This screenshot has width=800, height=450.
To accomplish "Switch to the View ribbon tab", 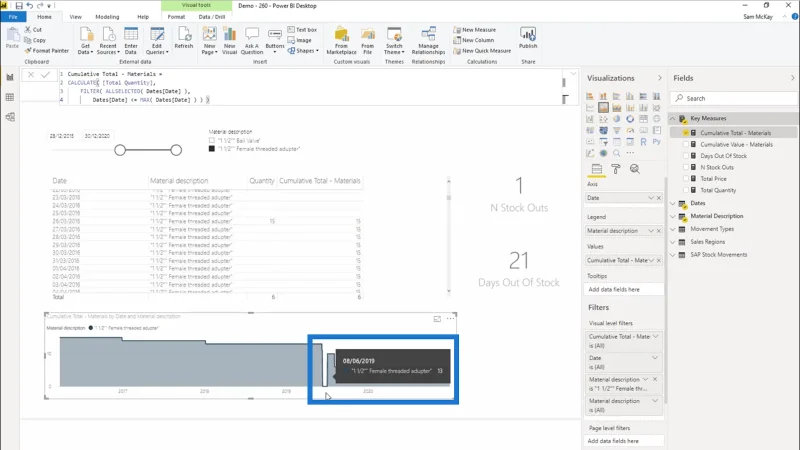I will (76, 17).
